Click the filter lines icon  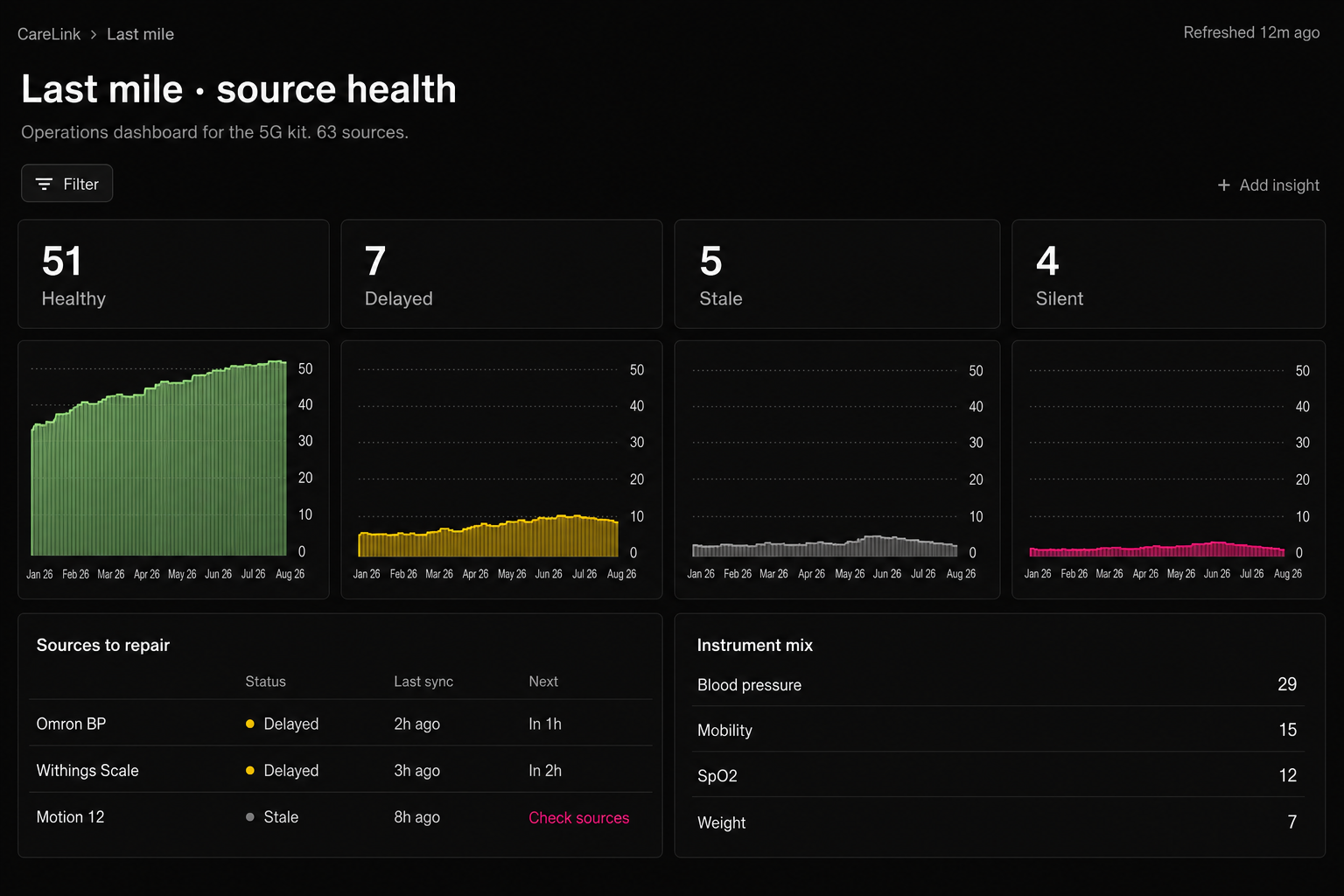coord(44,184)
